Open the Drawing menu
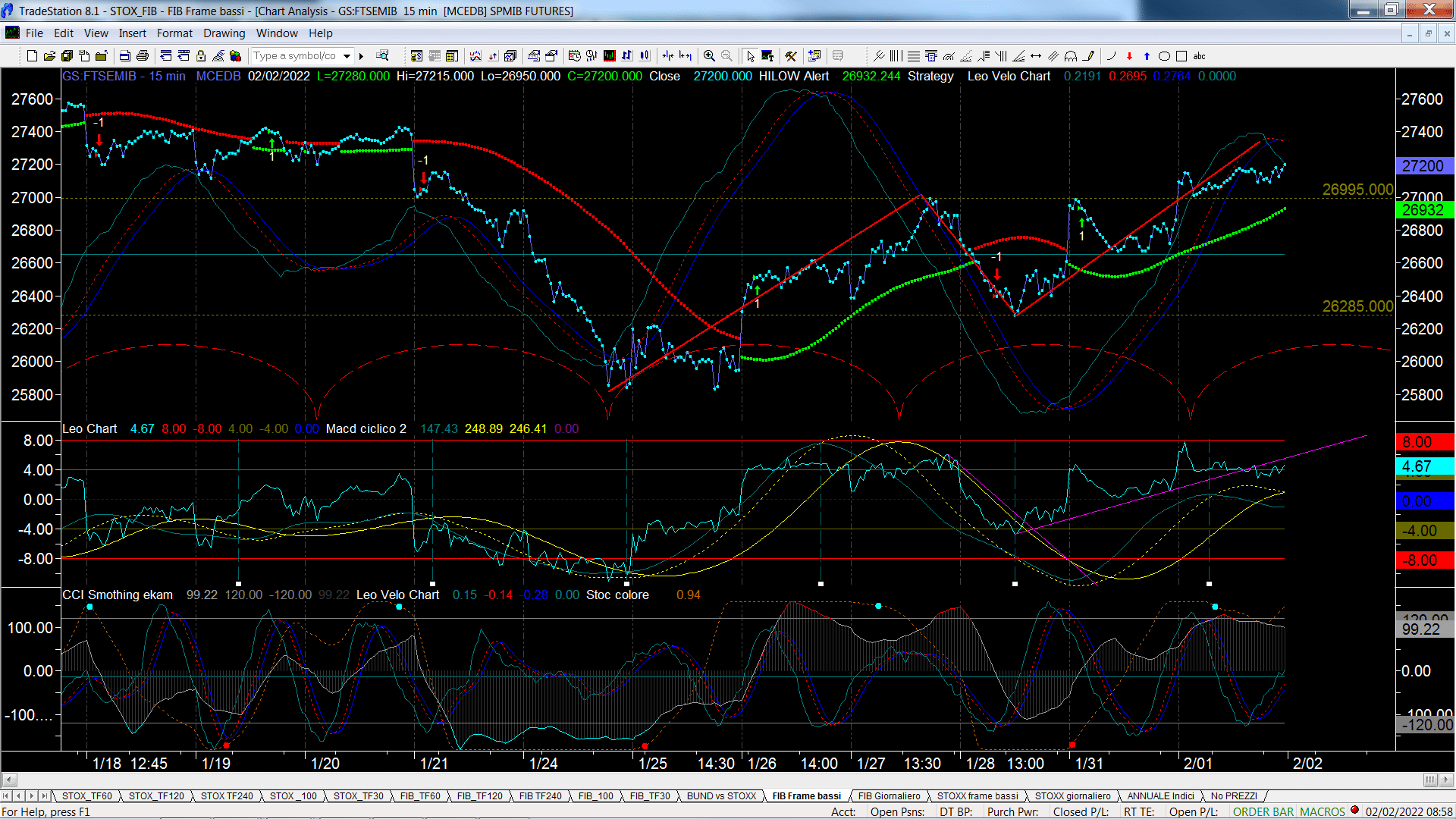Image resolution: width=1456 pixels, height=819 pixels. coord(224,33)
